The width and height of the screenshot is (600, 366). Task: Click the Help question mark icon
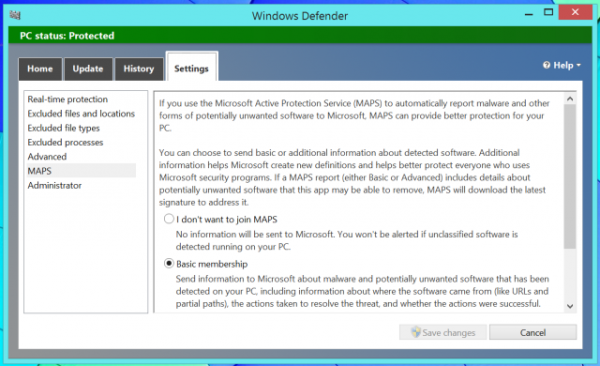546,65
